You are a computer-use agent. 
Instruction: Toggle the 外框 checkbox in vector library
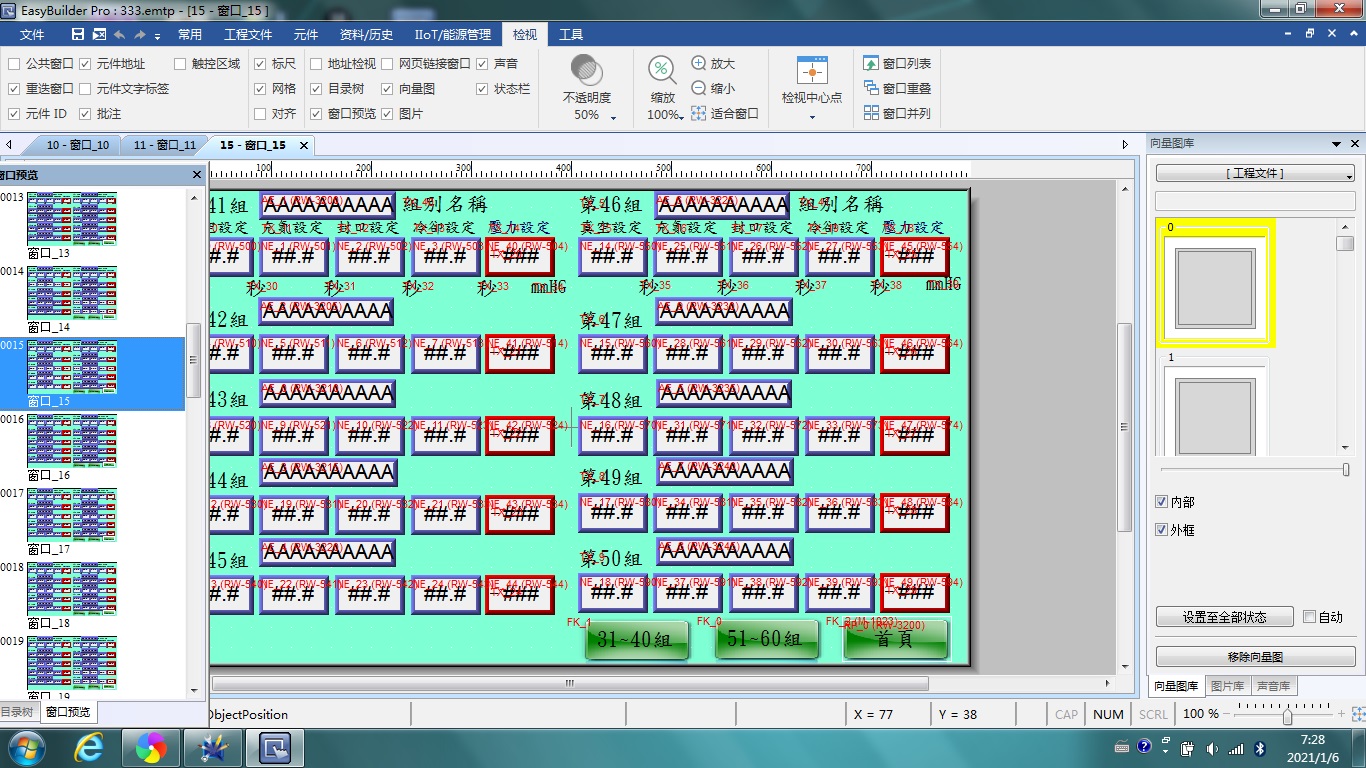[x=1161, y=530]
